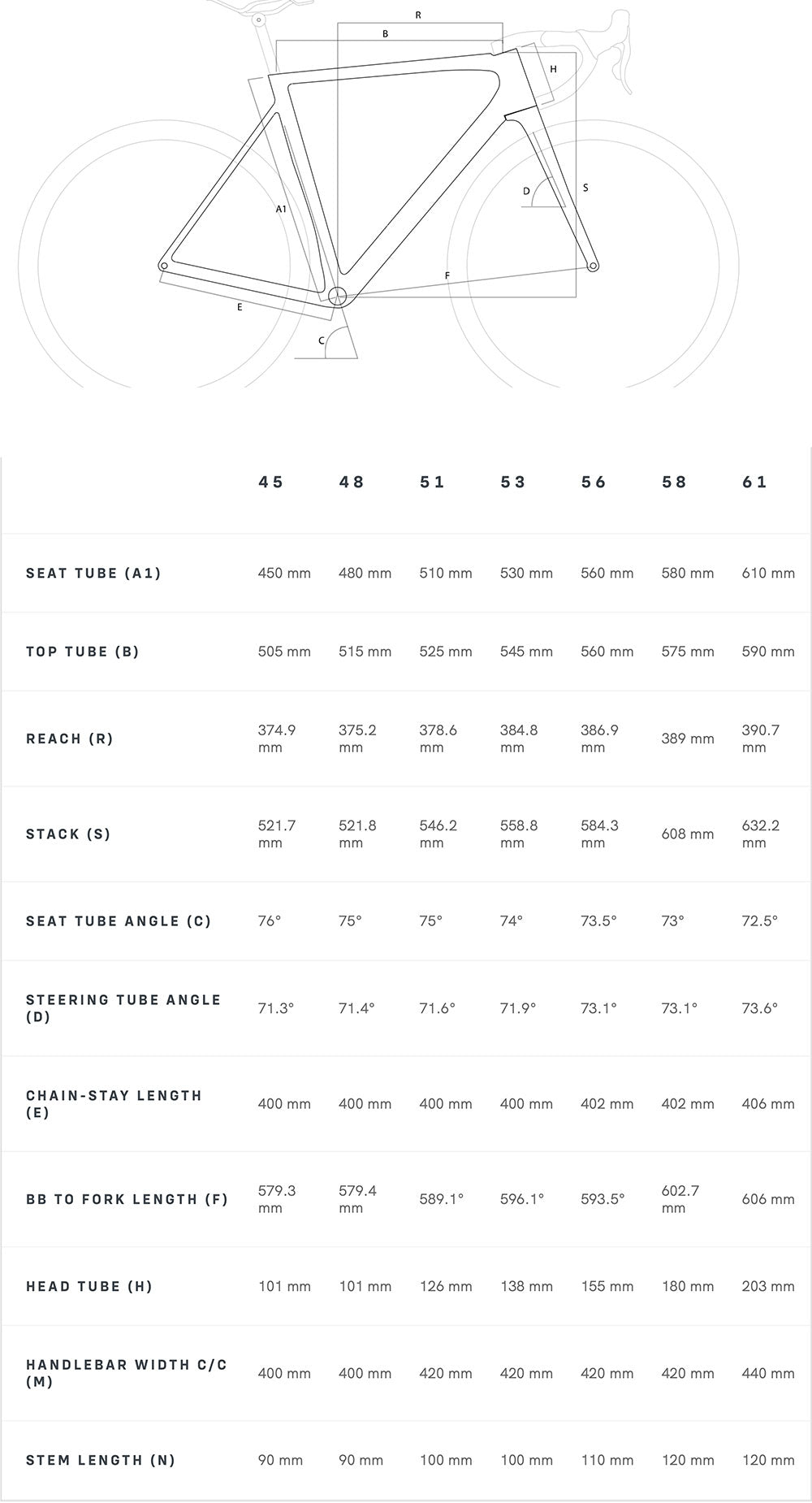This screenshot has height=1503, width=812.
Task: Click the R reach marker on diagram
Action: (x=418, y=15)
